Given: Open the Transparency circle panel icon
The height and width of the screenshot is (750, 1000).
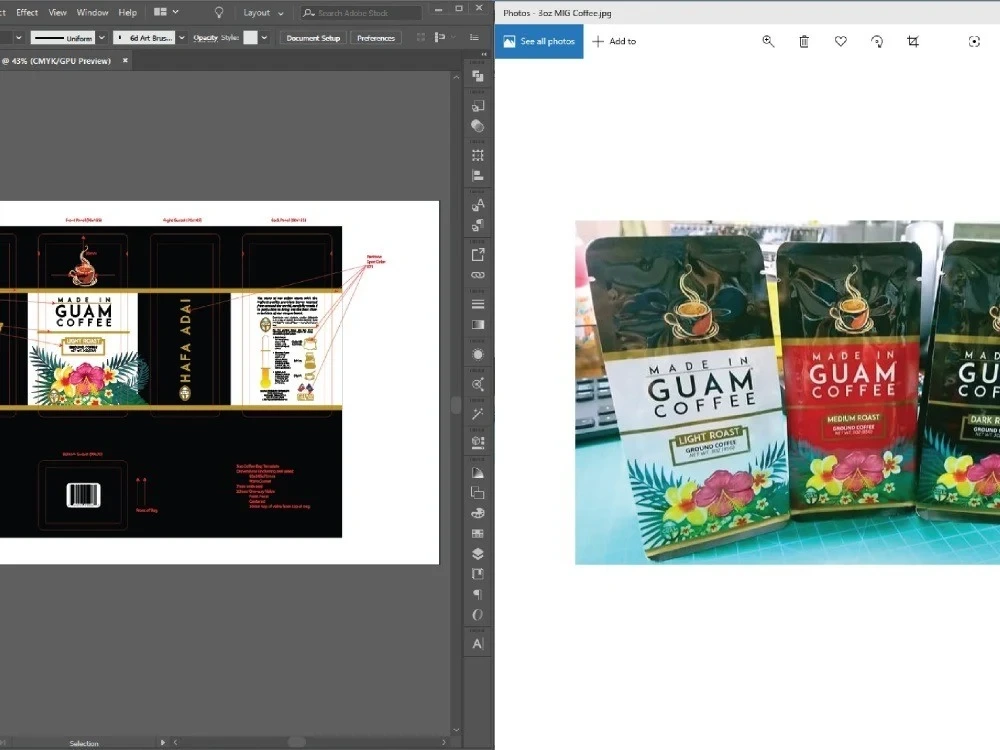Looking at the screenshot, I should point(478,355).
